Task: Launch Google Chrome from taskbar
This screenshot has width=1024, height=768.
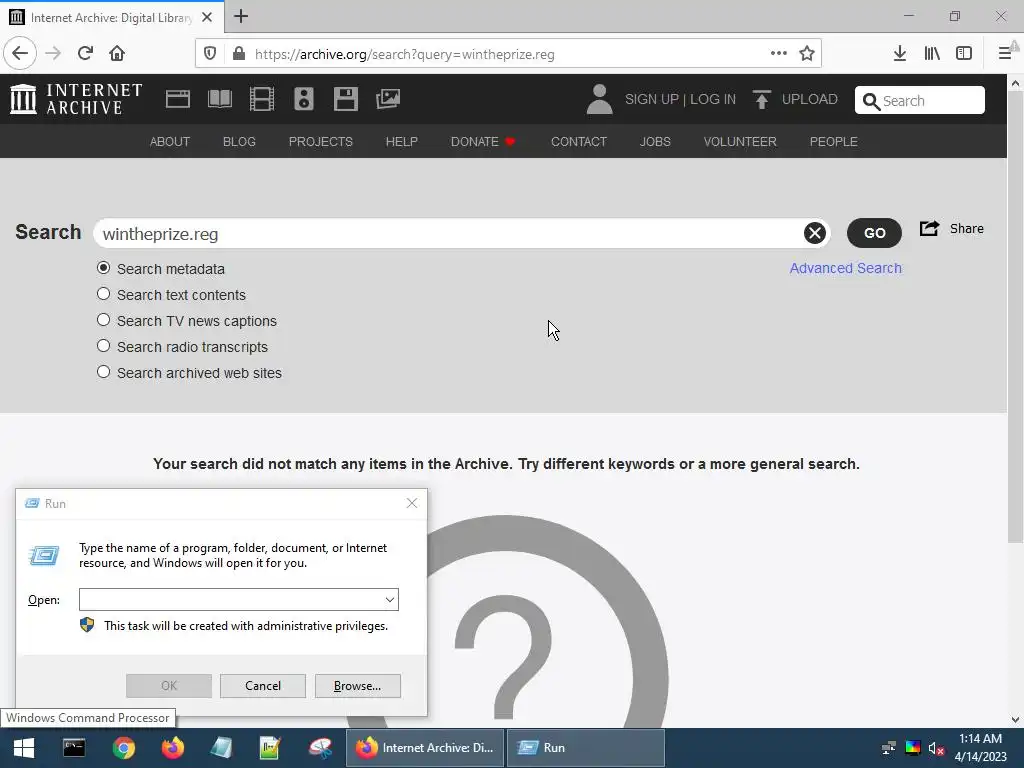Action: (x=123, y=748)
